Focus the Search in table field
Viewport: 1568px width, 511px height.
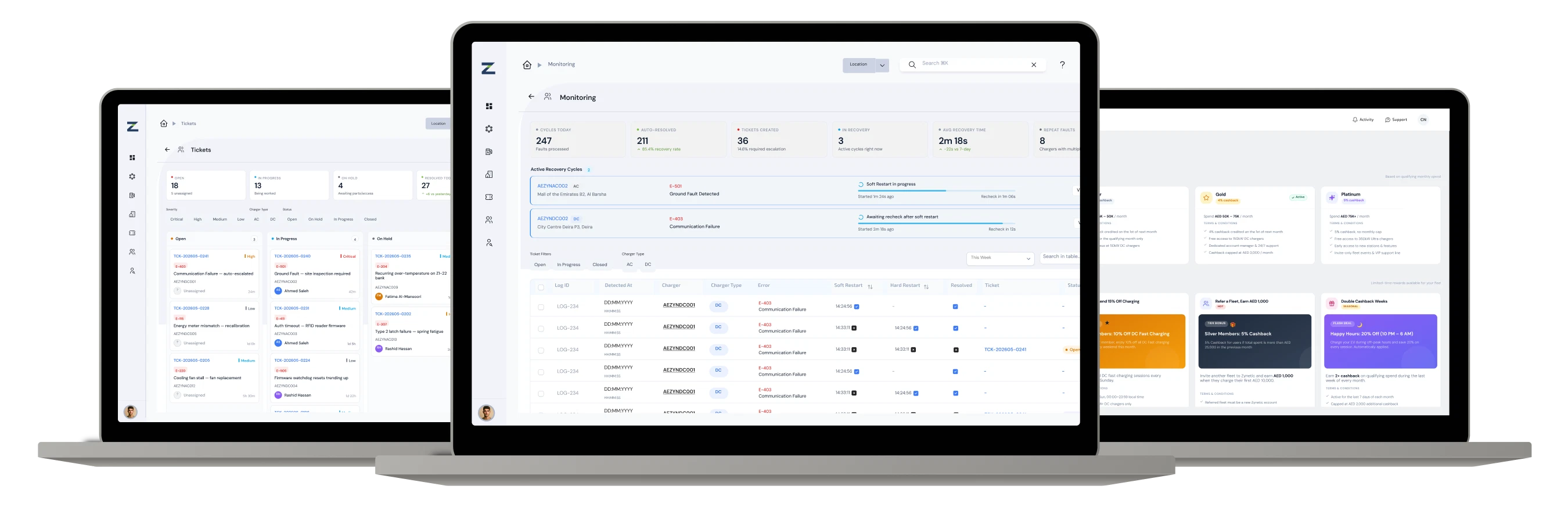point(1060,257)
